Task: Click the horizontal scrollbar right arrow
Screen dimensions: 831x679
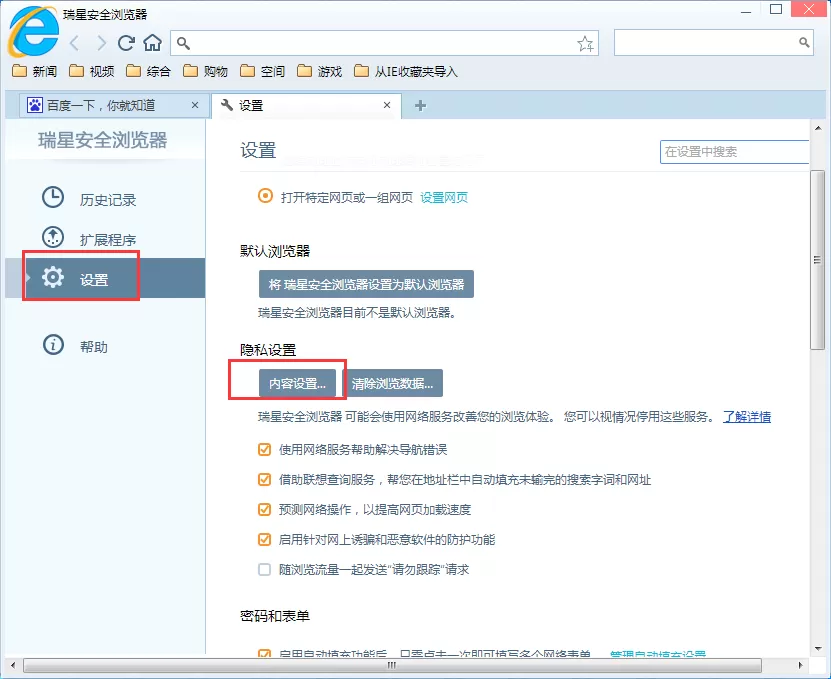Action: pyautogui.click(x=800, y=665)
